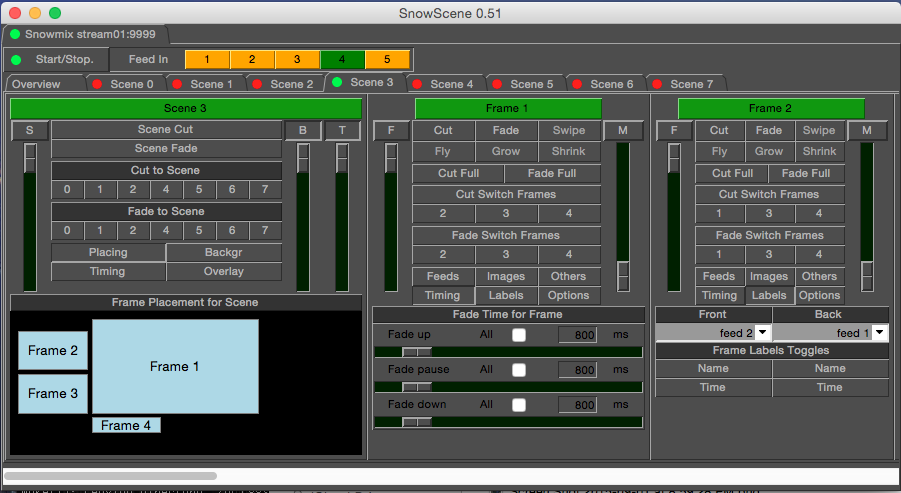Screen dimensions: 901x493
Task: Select feed in number 3
Action: coord(297,59)
